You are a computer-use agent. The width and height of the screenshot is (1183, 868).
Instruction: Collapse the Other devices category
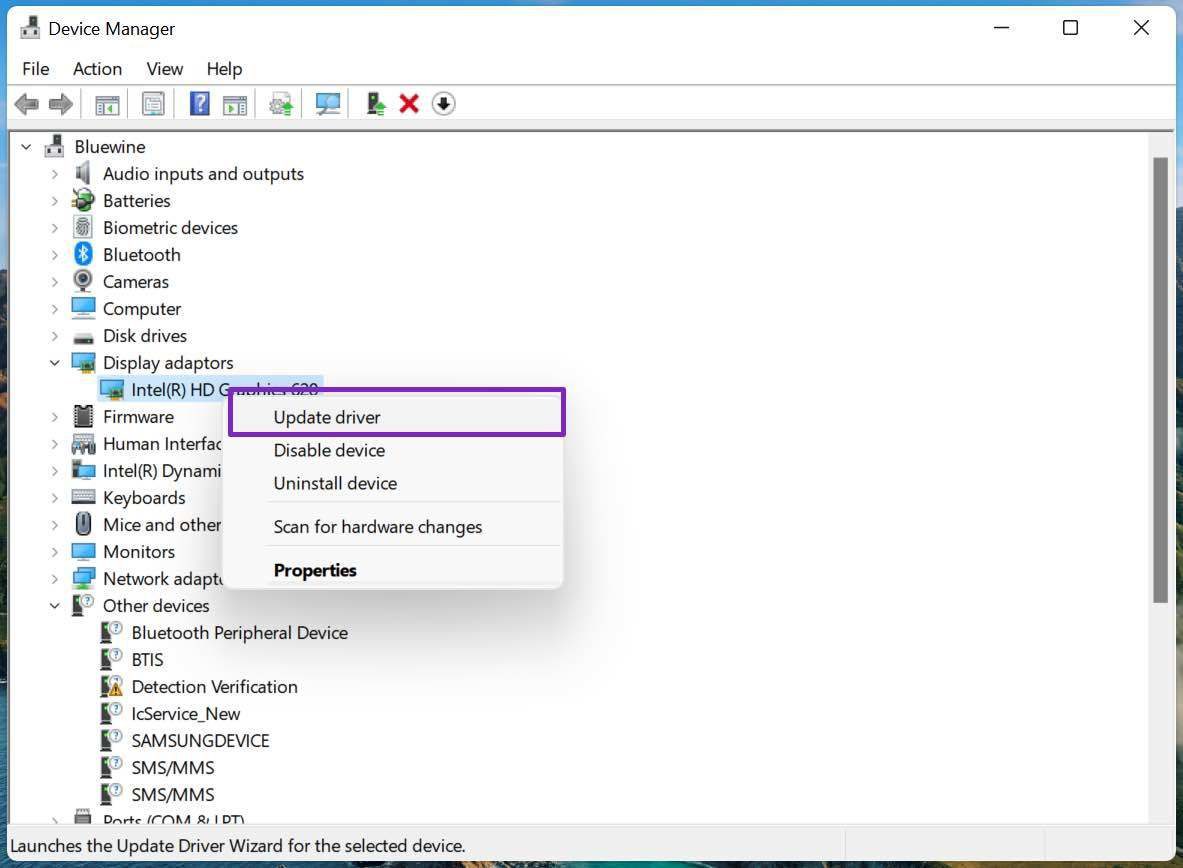coord(54,606)
